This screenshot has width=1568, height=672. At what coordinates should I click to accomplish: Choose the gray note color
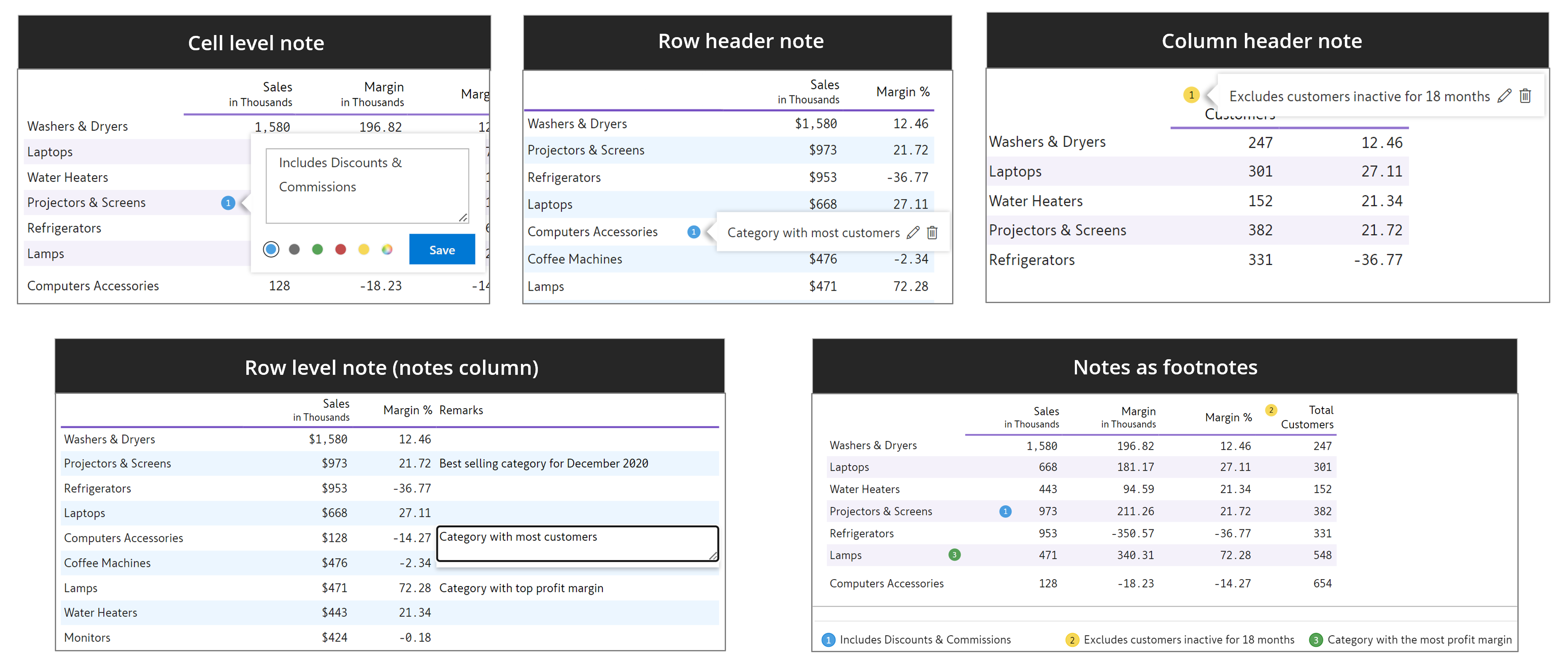click(294, 249)
